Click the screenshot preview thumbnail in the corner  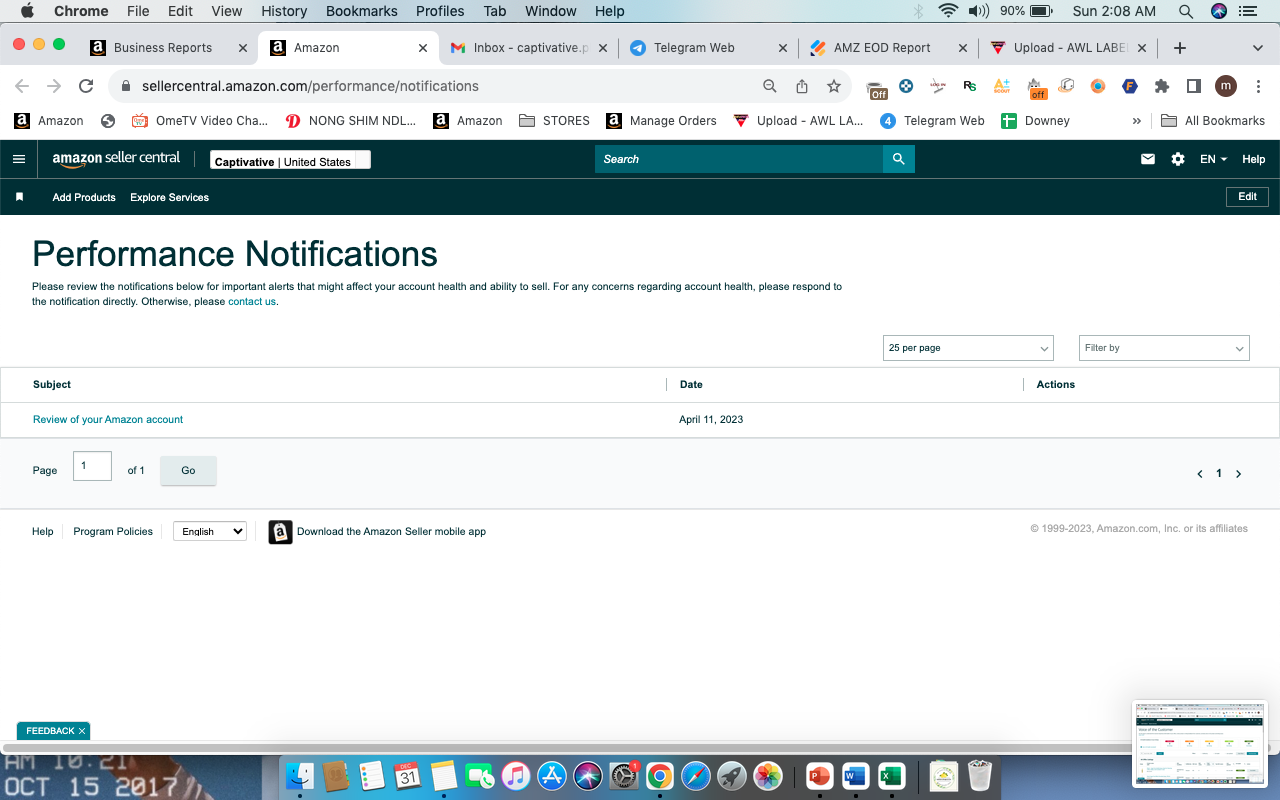(x=1199, y=741)
